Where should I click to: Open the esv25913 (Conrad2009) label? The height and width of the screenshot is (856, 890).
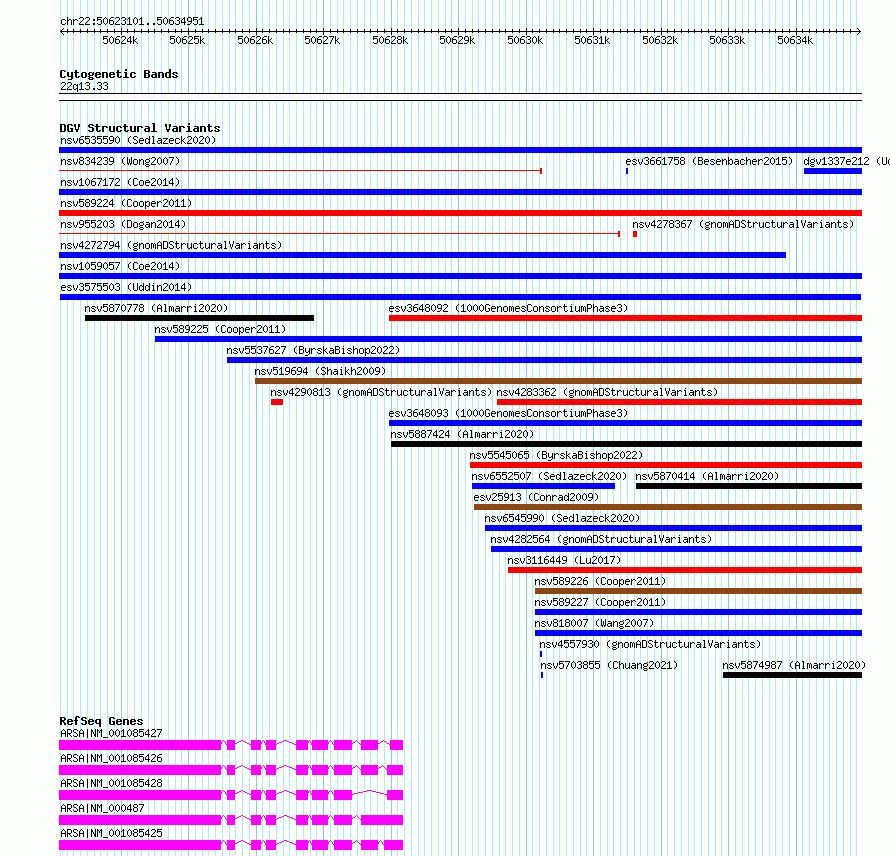536,497
